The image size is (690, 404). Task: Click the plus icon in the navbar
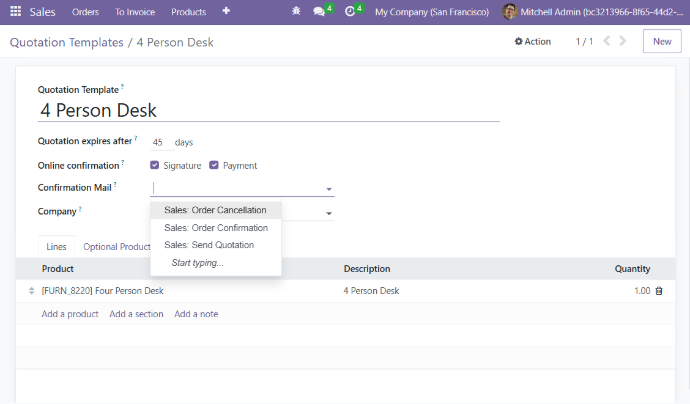tap(226, 12)
